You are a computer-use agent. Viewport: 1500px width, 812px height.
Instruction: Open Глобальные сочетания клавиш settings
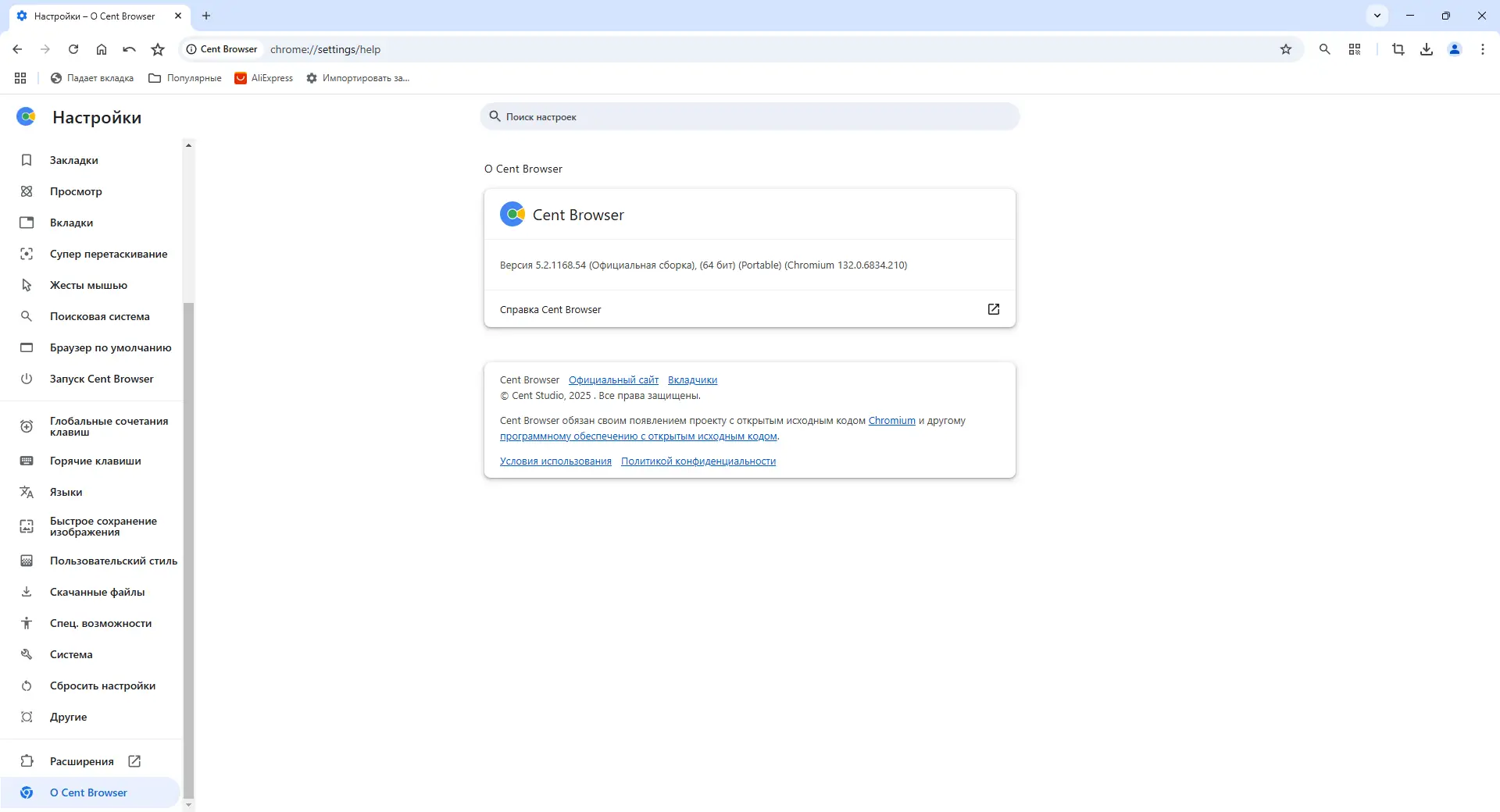(91, 426)
